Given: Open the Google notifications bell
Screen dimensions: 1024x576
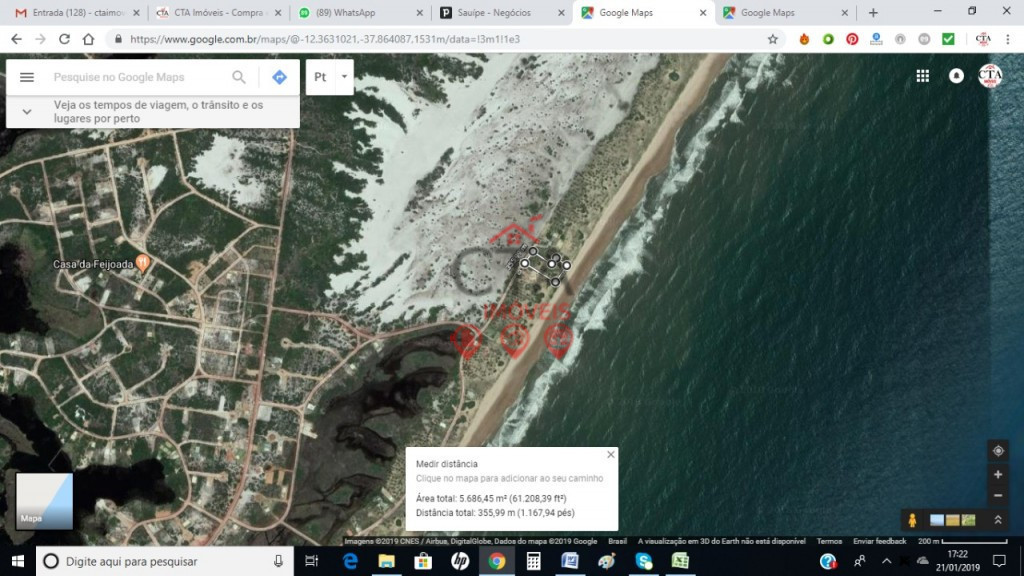Looking at the screenshot, I should (956, 76).
